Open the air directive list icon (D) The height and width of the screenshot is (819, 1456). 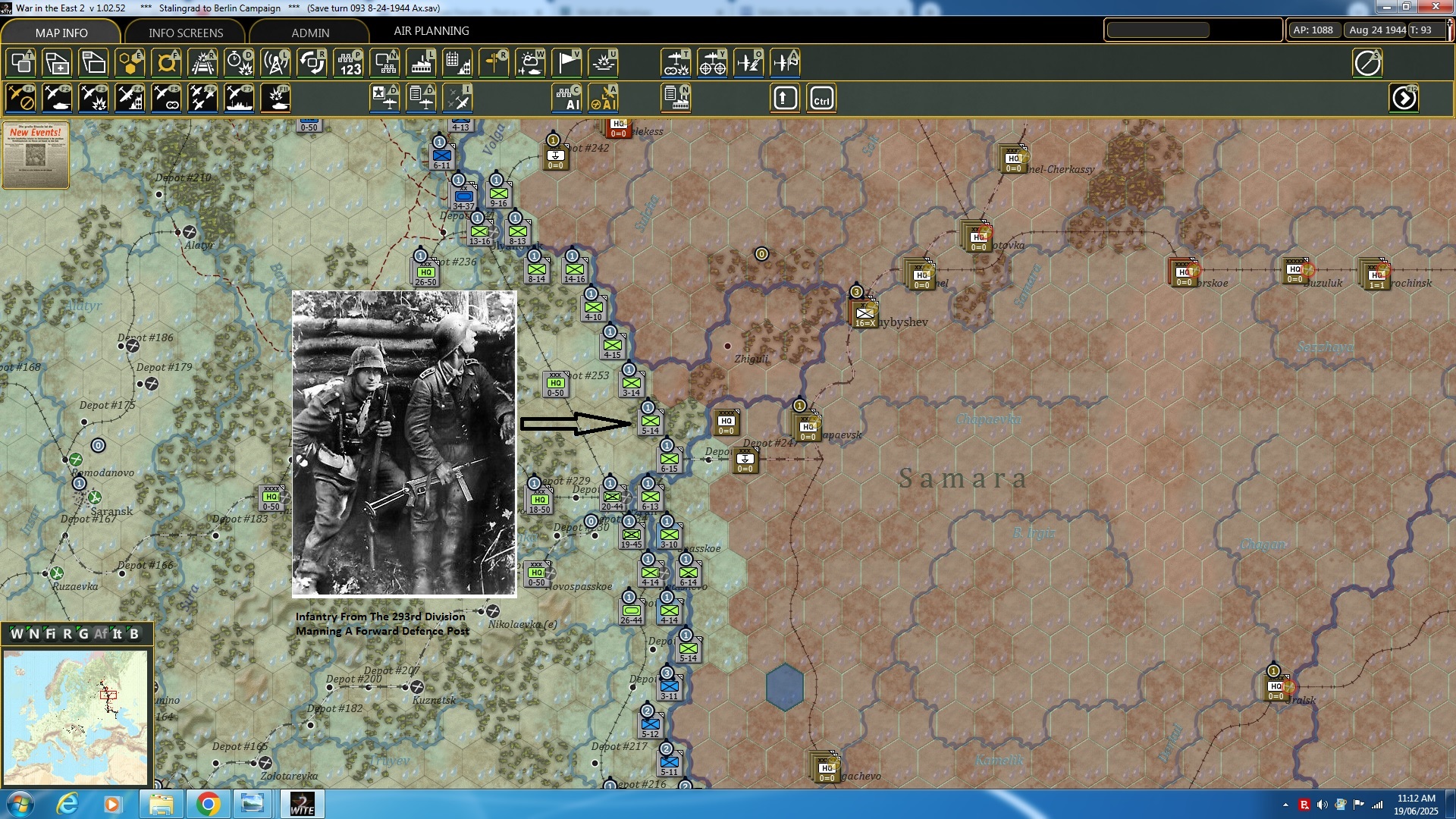(422, 99)
